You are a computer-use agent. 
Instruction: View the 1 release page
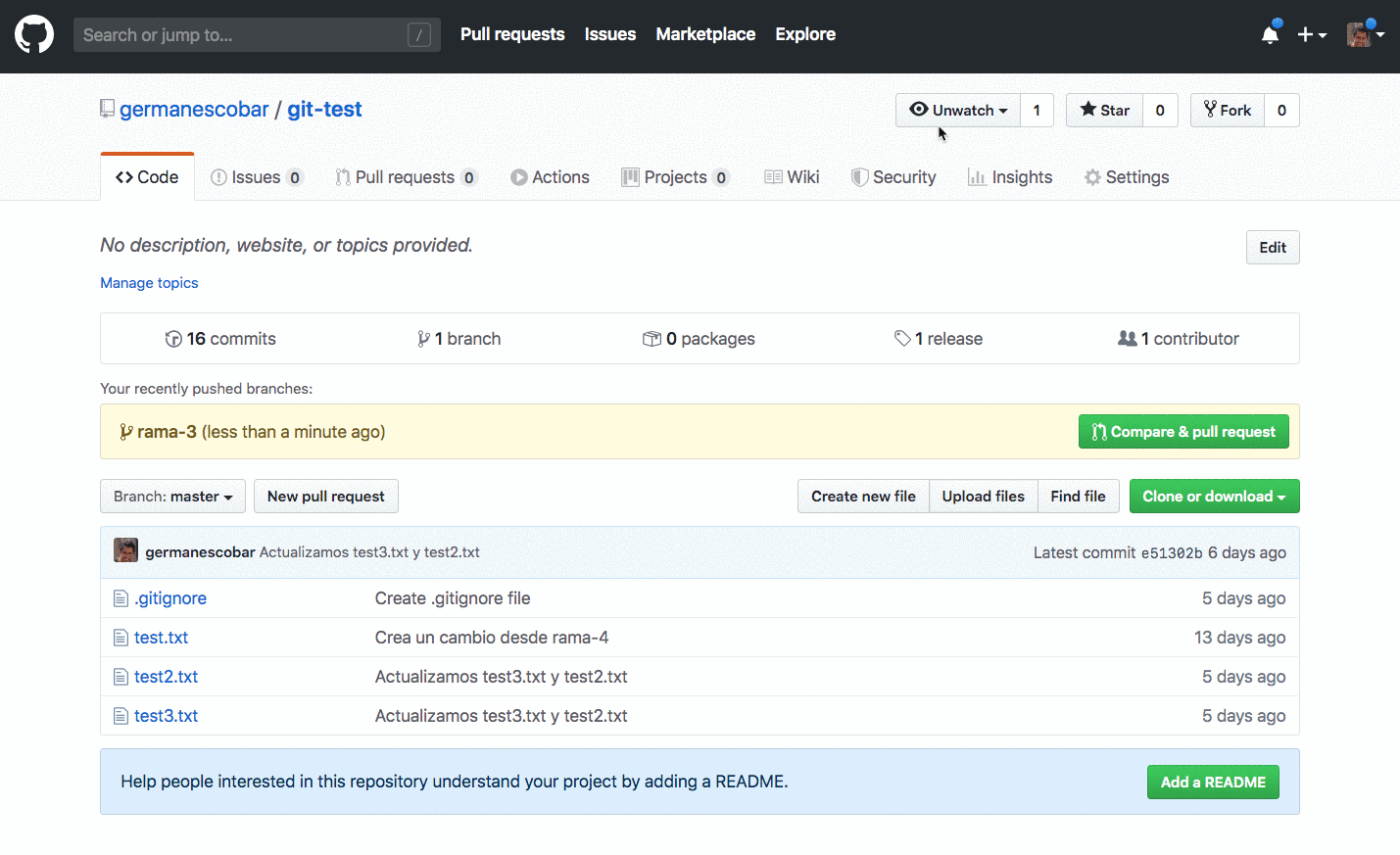[939, 339]
